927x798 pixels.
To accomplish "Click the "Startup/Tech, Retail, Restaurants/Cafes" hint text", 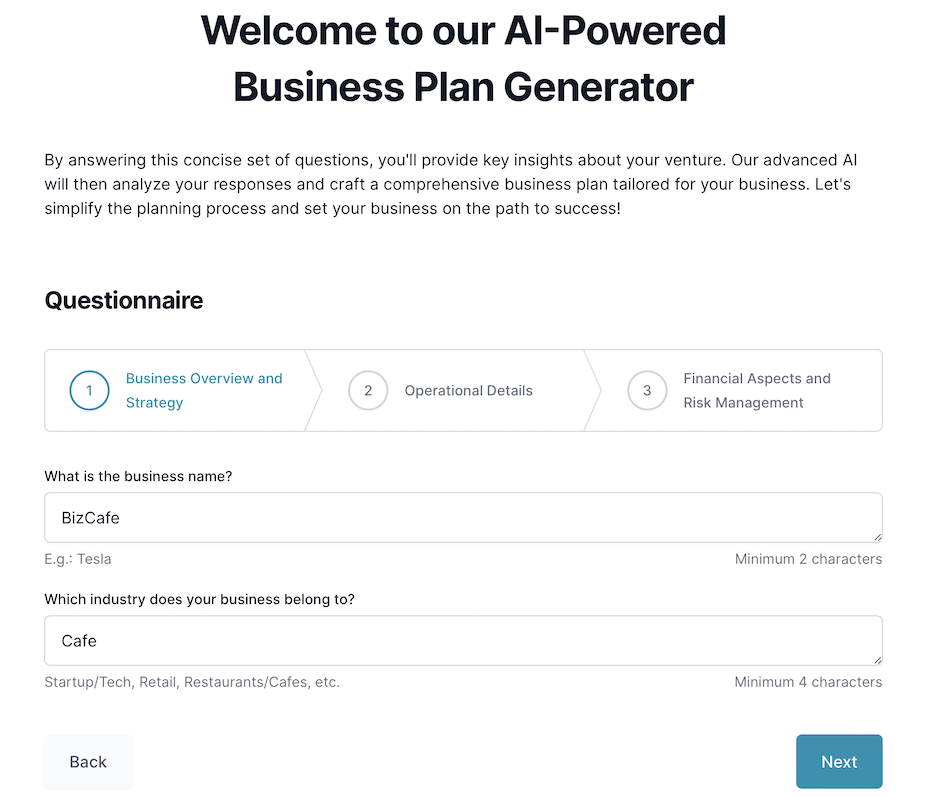I will click(192, 682).
